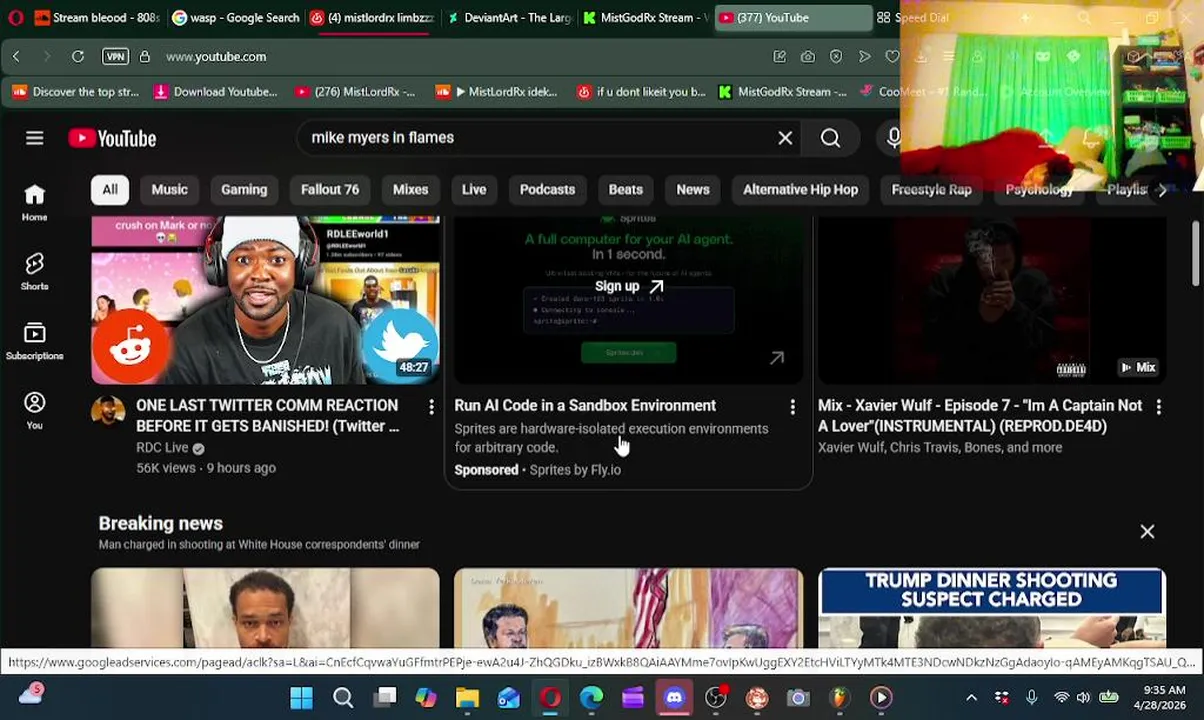The width and height of the screenshot is (1204, 720).
Task: Filter feed by Mixes chip
Action: (x=410, y=190)
